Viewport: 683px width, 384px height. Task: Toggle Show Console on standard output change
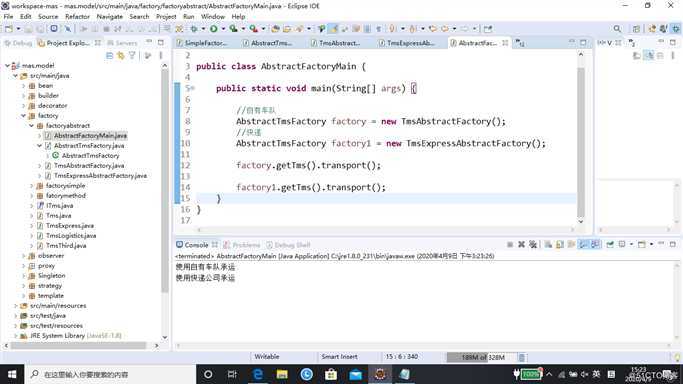(x=583, y=245)
